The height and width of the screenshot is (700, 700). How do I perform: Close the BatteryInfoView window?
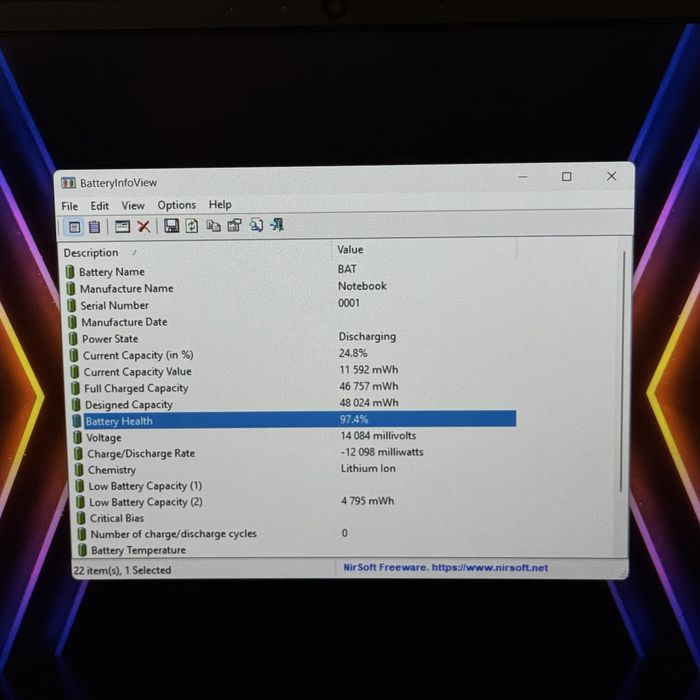point(611,176)
